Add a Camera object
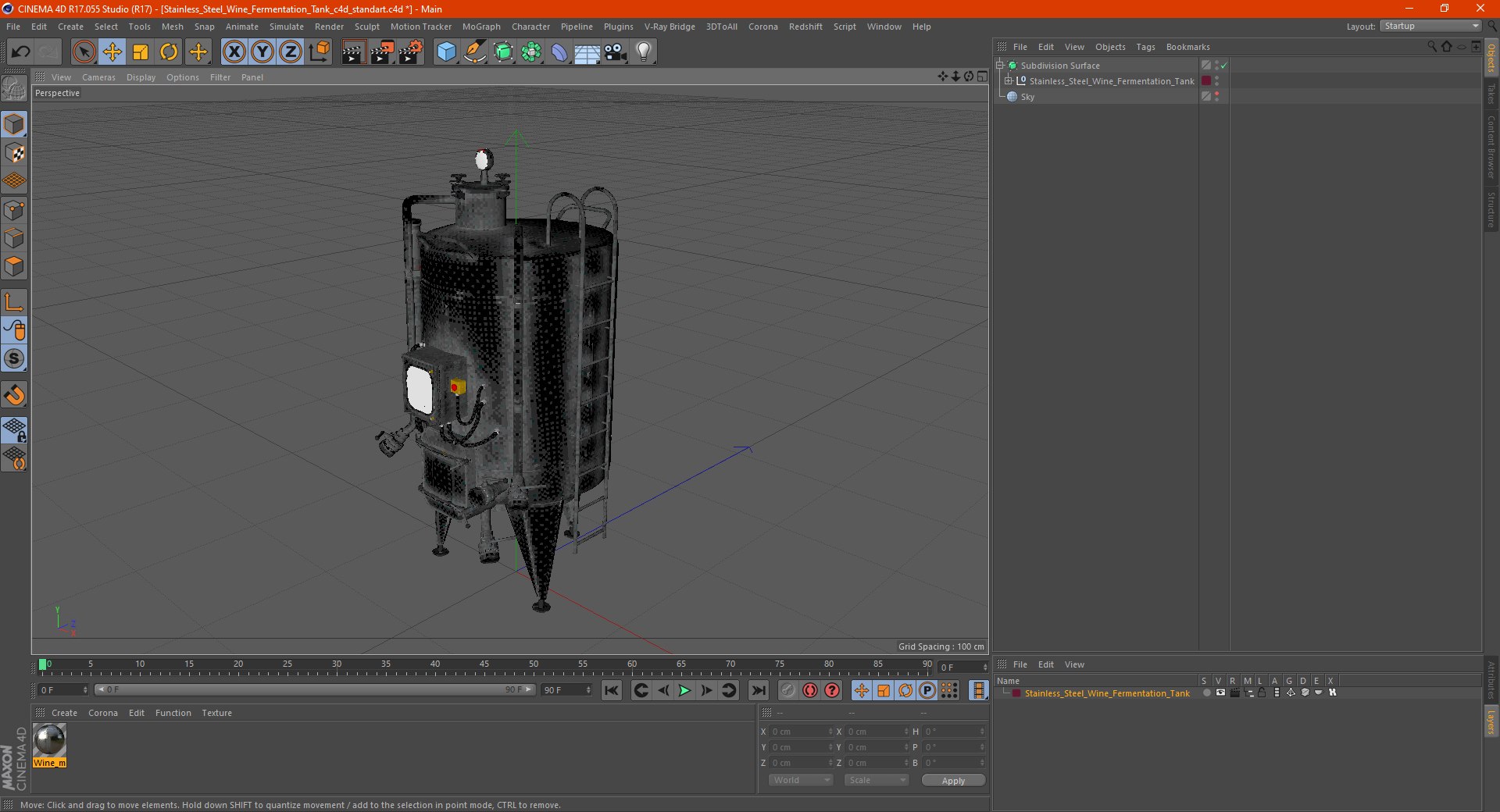The width and height of the screenshot is (1500, 812). tap(616, 52)
